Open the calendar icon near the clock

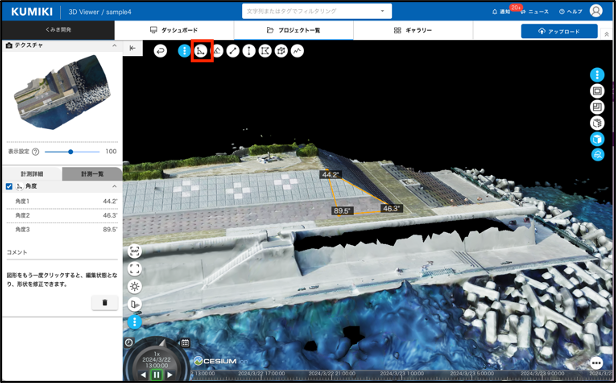(185, 343)
